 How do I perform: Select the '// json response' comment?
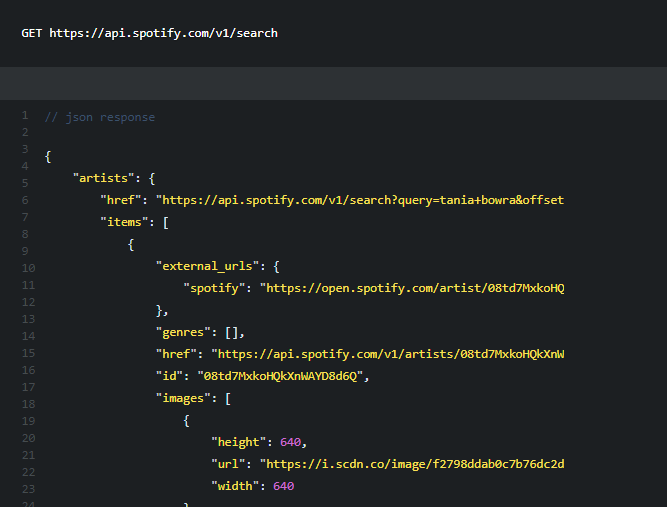click(100, 117)
